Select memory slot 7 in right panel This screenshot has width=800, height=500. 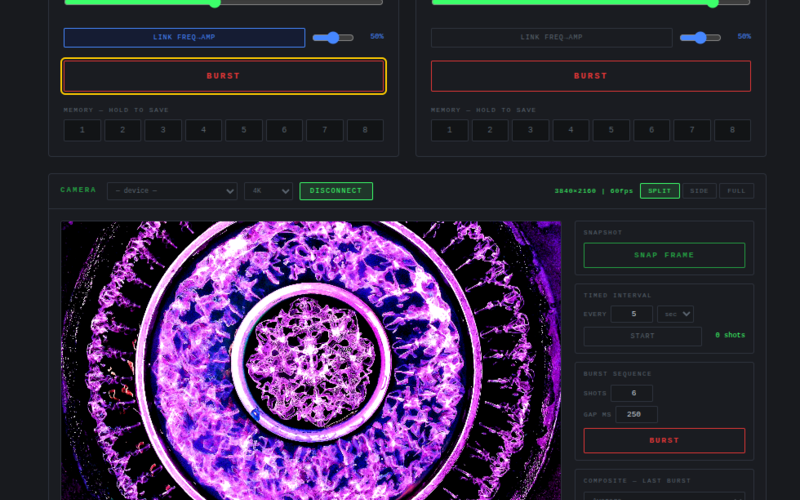coord(692,130)
